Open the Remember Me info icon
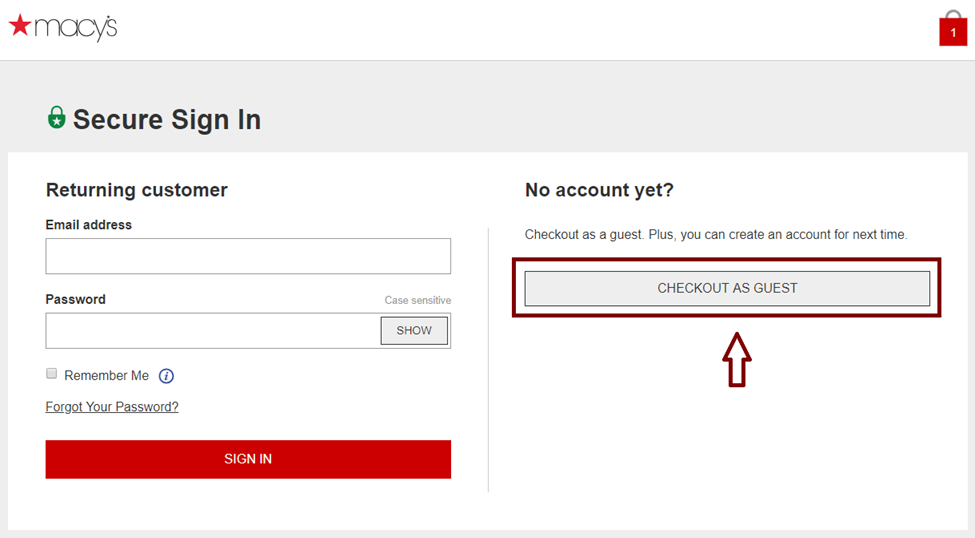 click(166, 376)
